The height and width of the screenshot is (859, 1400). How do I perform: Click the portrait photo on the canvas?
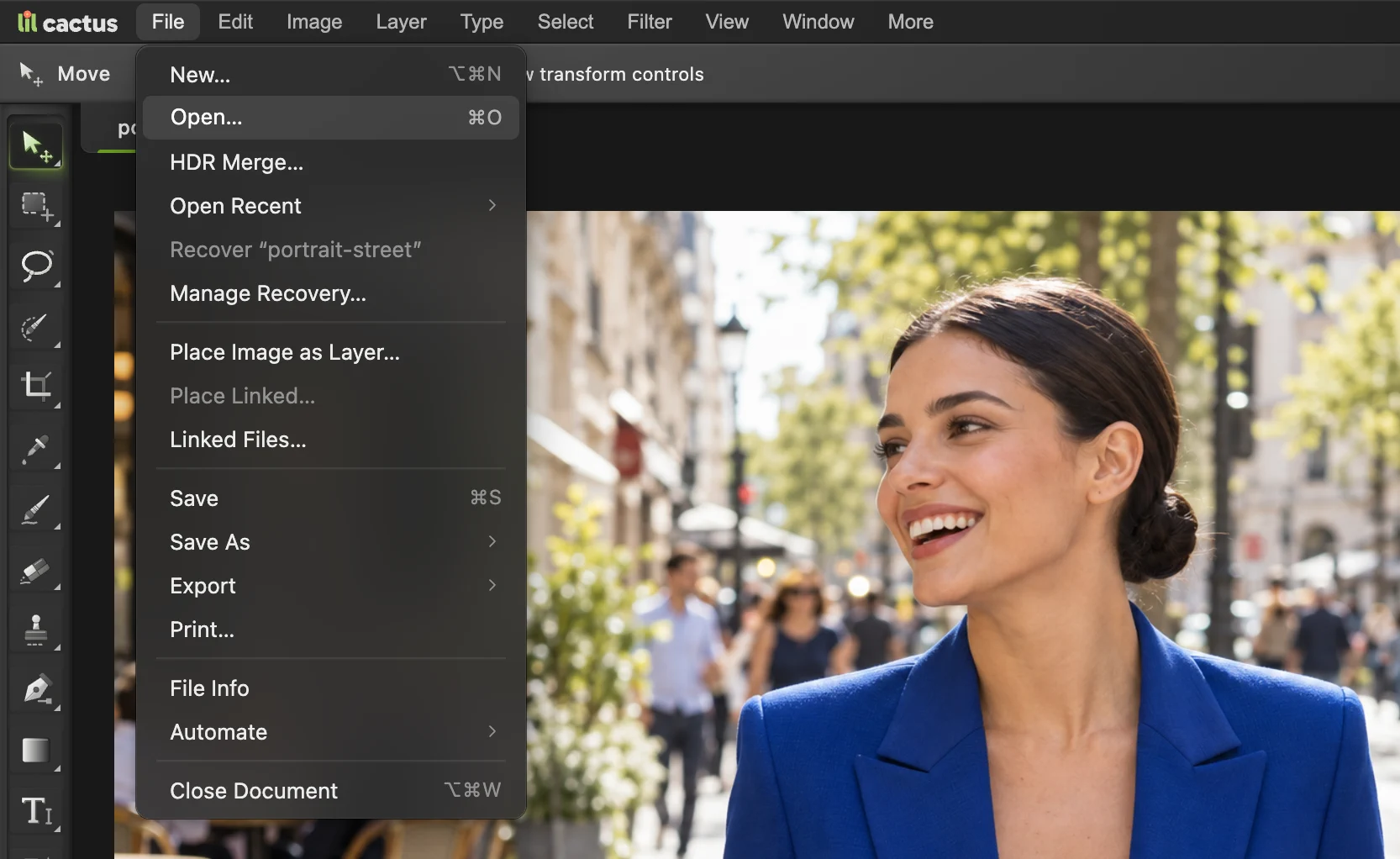coord(963,535)
